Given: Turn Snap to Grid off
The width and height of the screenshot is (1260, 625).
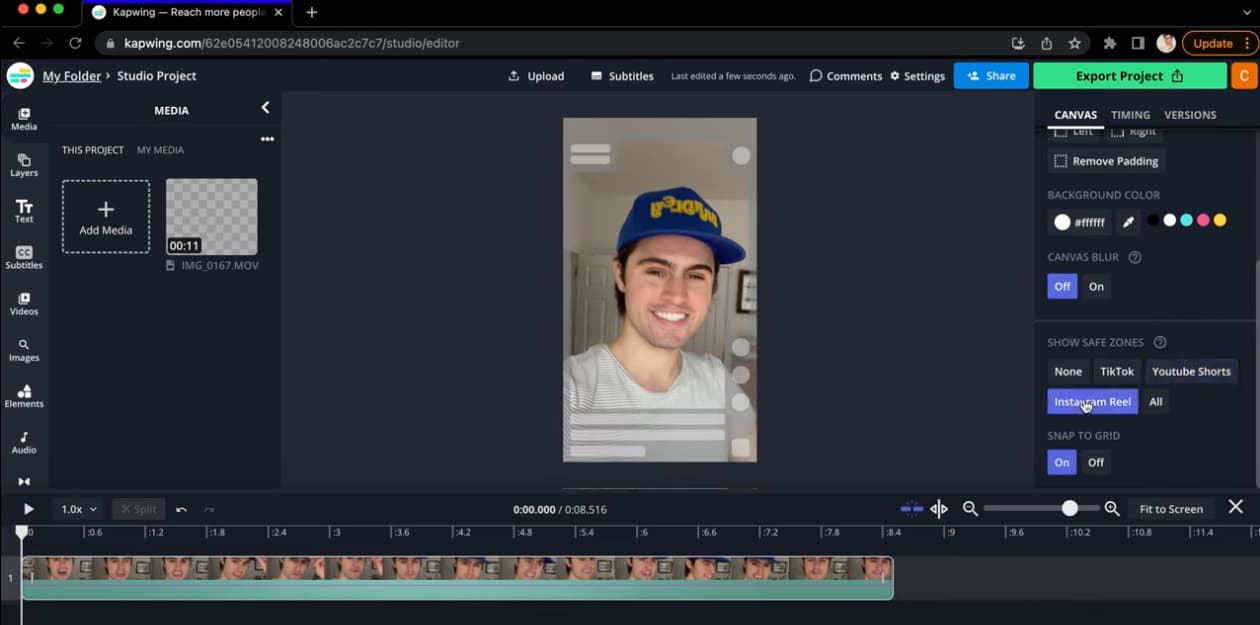Looking at the screenshot, I should pyautogui.click(x=1096, y=462).
